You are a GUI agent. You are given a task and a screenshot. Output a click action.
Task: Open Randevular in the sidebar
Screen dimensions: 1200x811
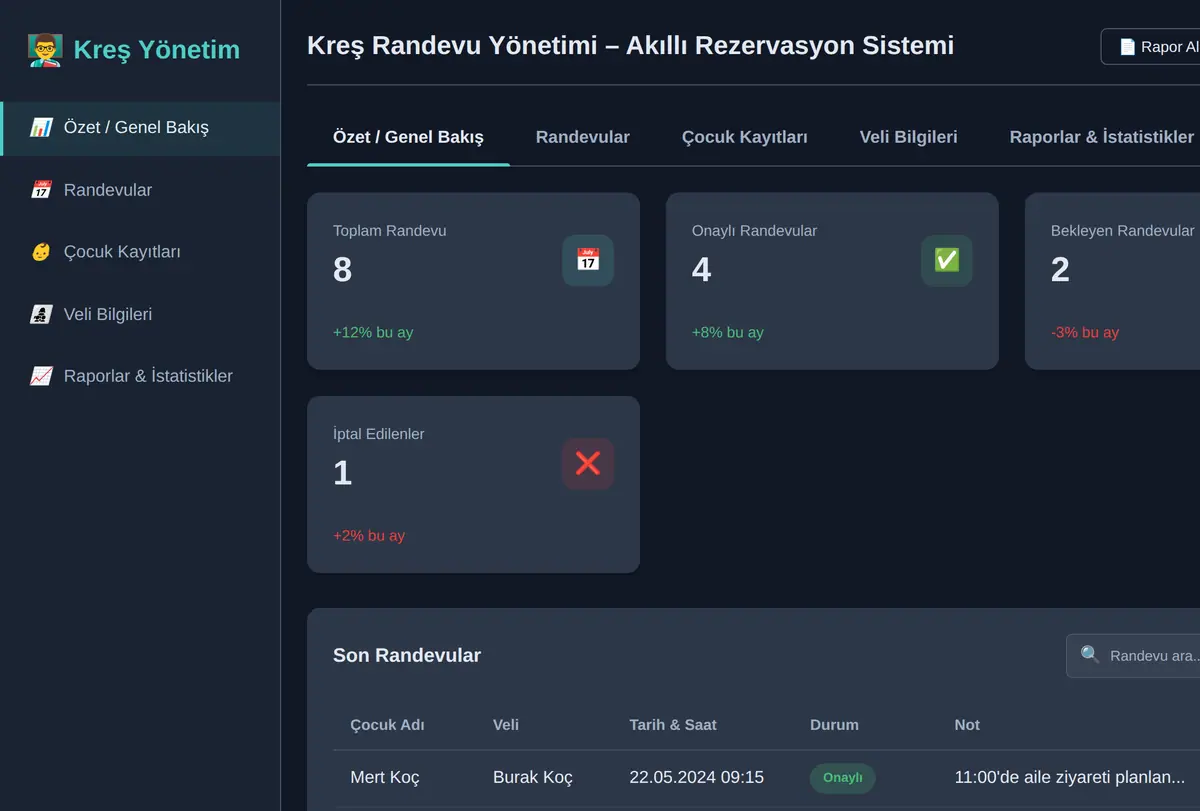click(140, 190)
